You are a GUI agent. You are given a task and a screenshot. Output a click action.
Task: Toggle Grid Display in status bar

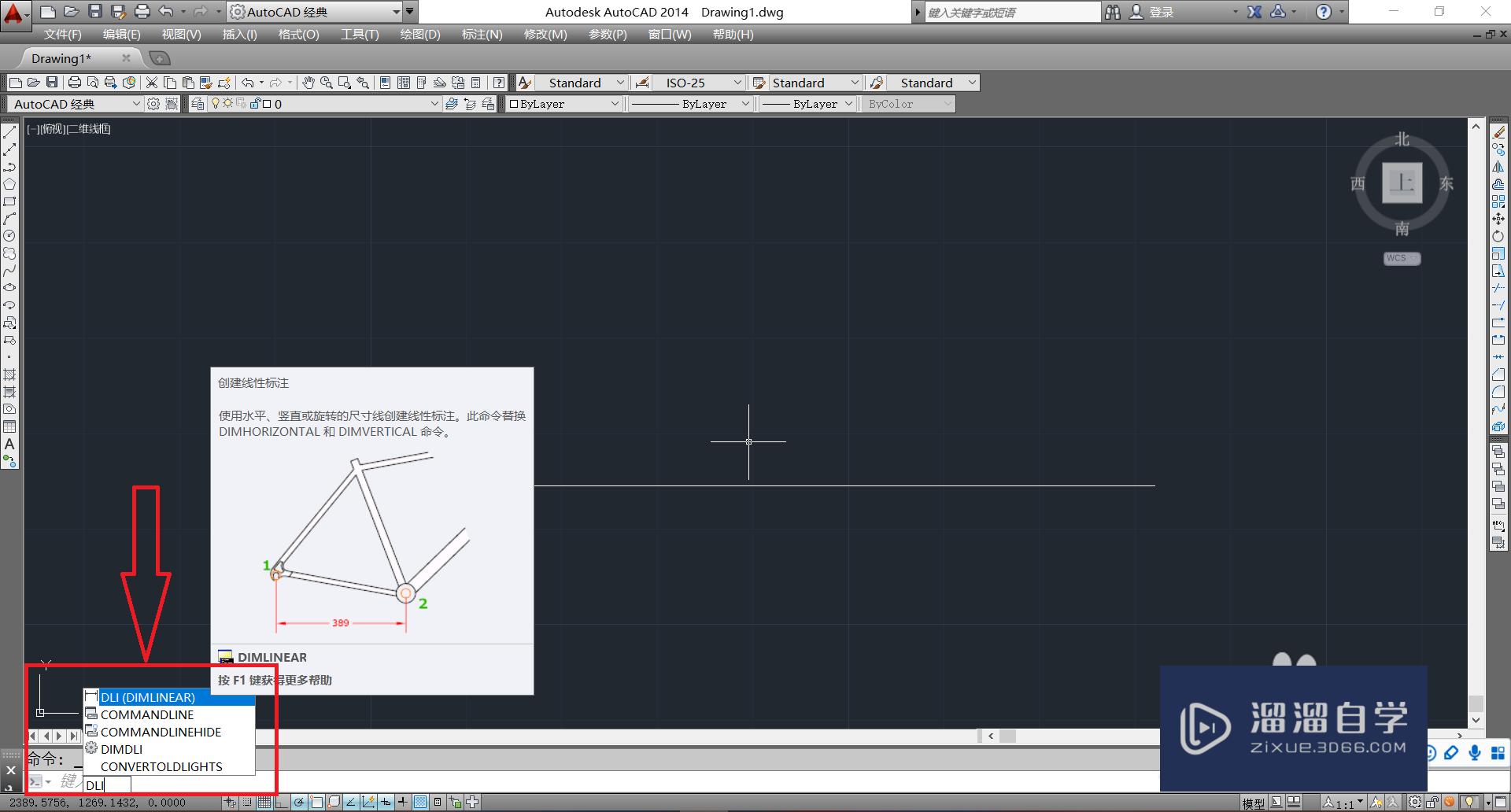(x=264, y=803)
